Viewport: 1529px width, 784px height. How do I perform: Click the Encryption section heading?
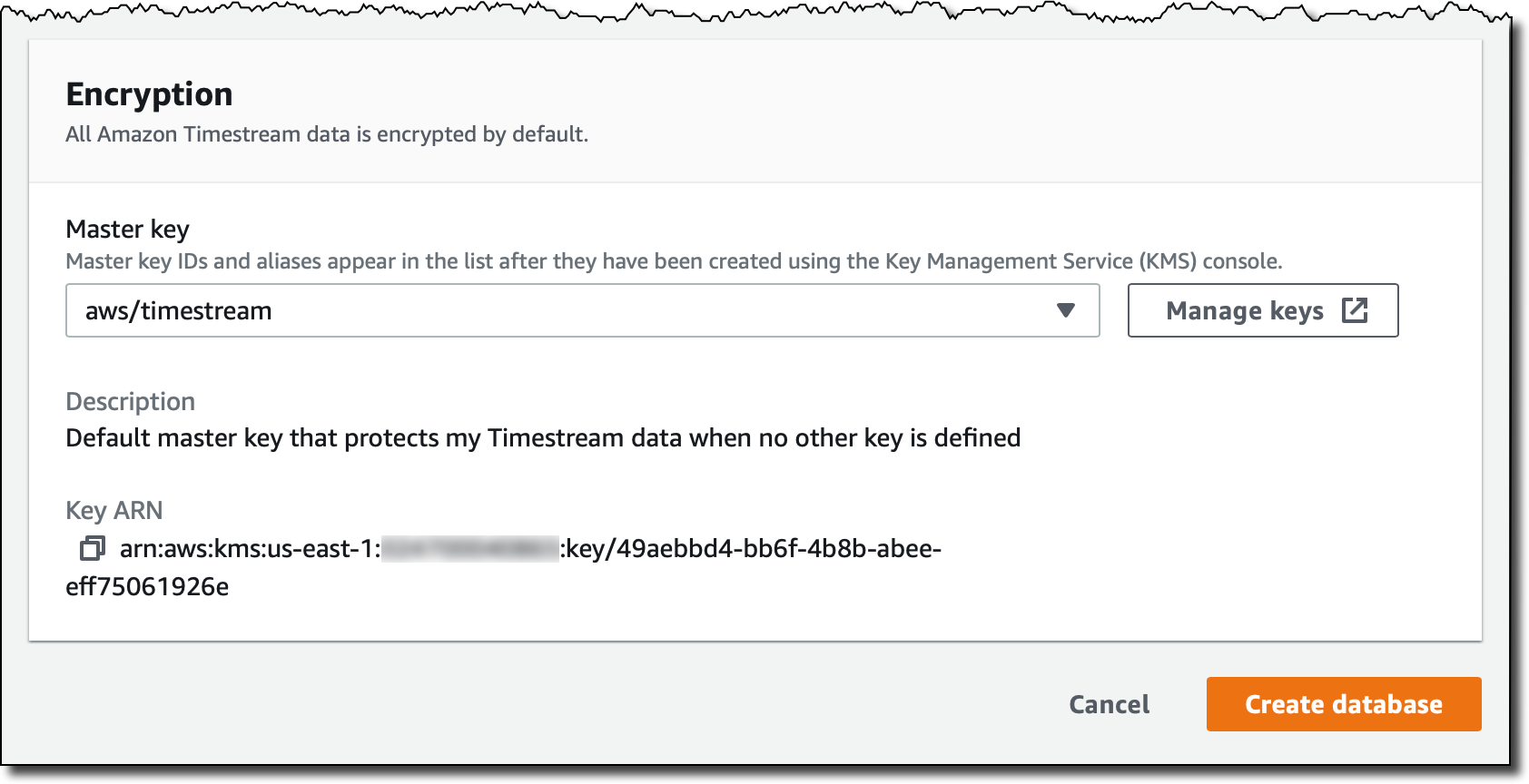pos(150,95)
